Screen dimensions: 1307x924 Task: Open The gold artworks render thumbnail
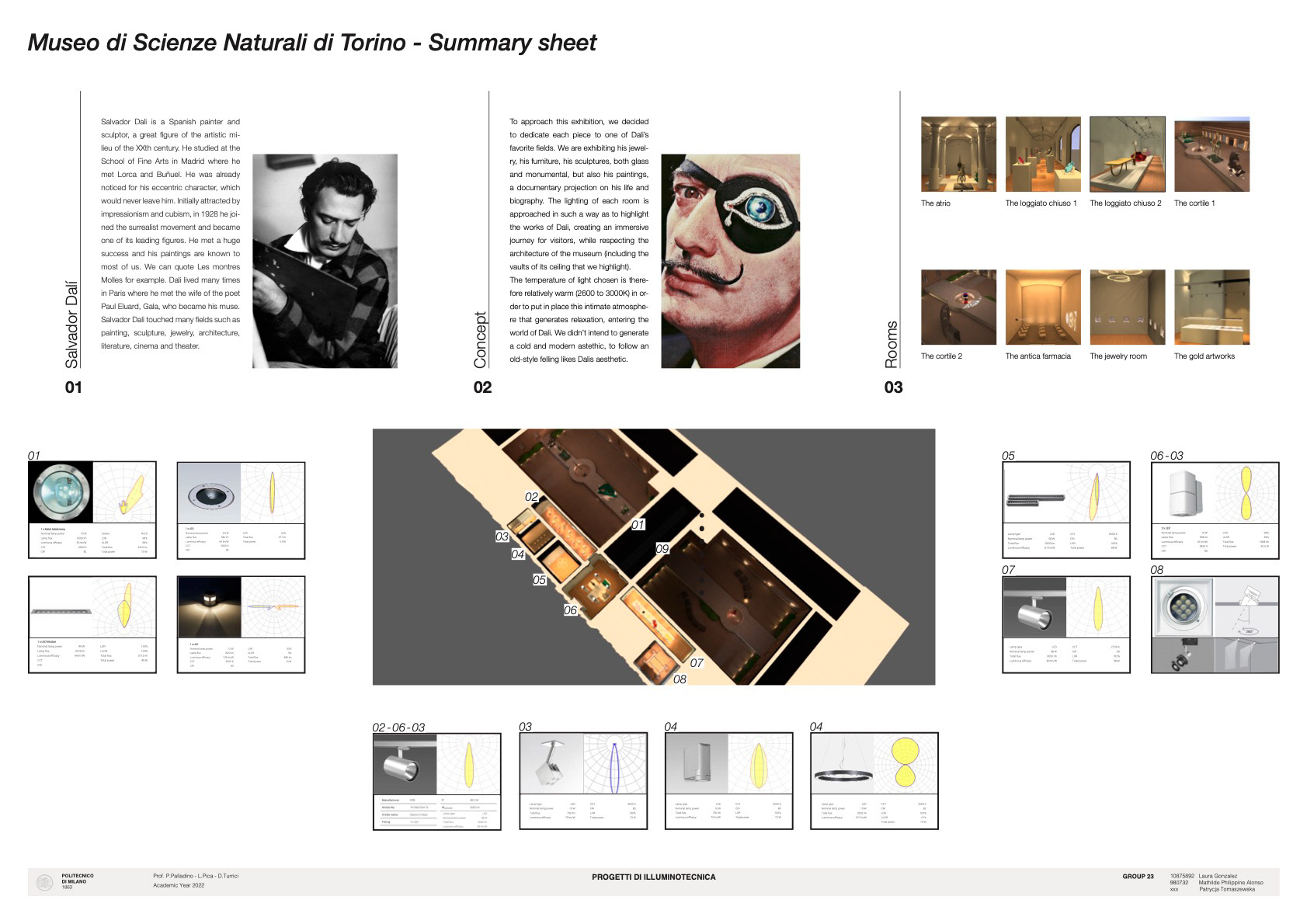tap(1211, 307)
